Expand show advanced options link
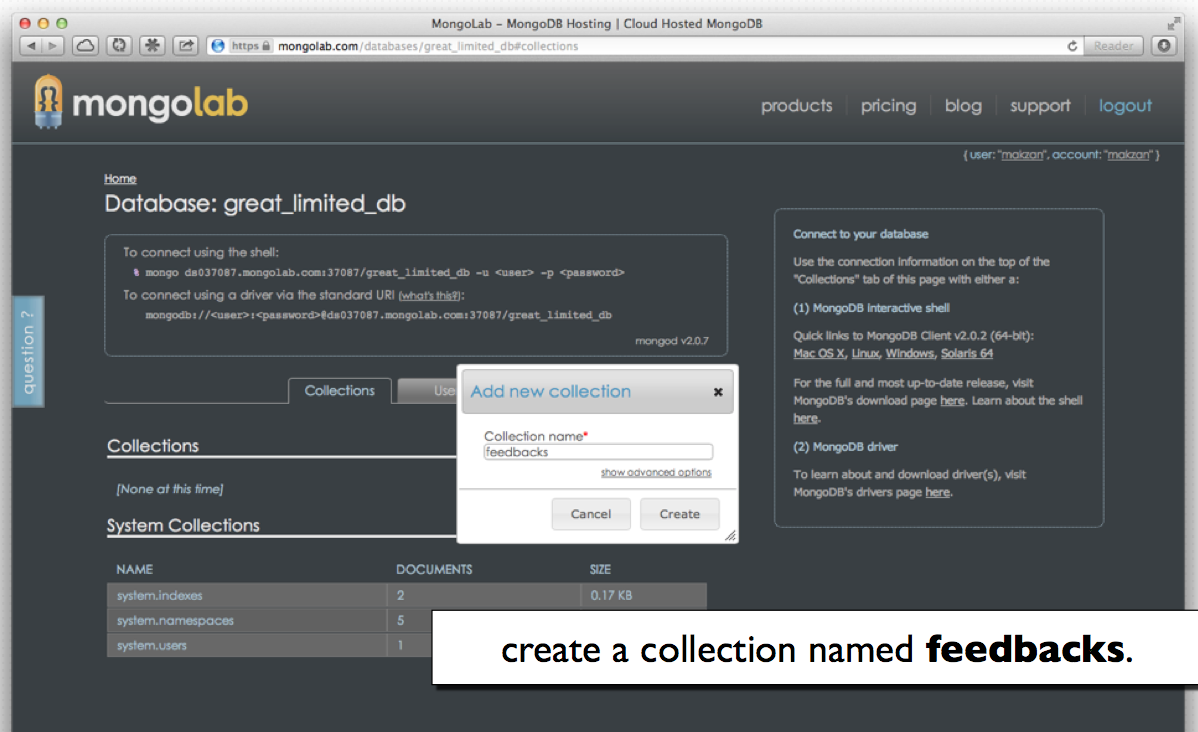This screenshot has height=732, width=1198. pyautogui.click(x=656, y=473)
